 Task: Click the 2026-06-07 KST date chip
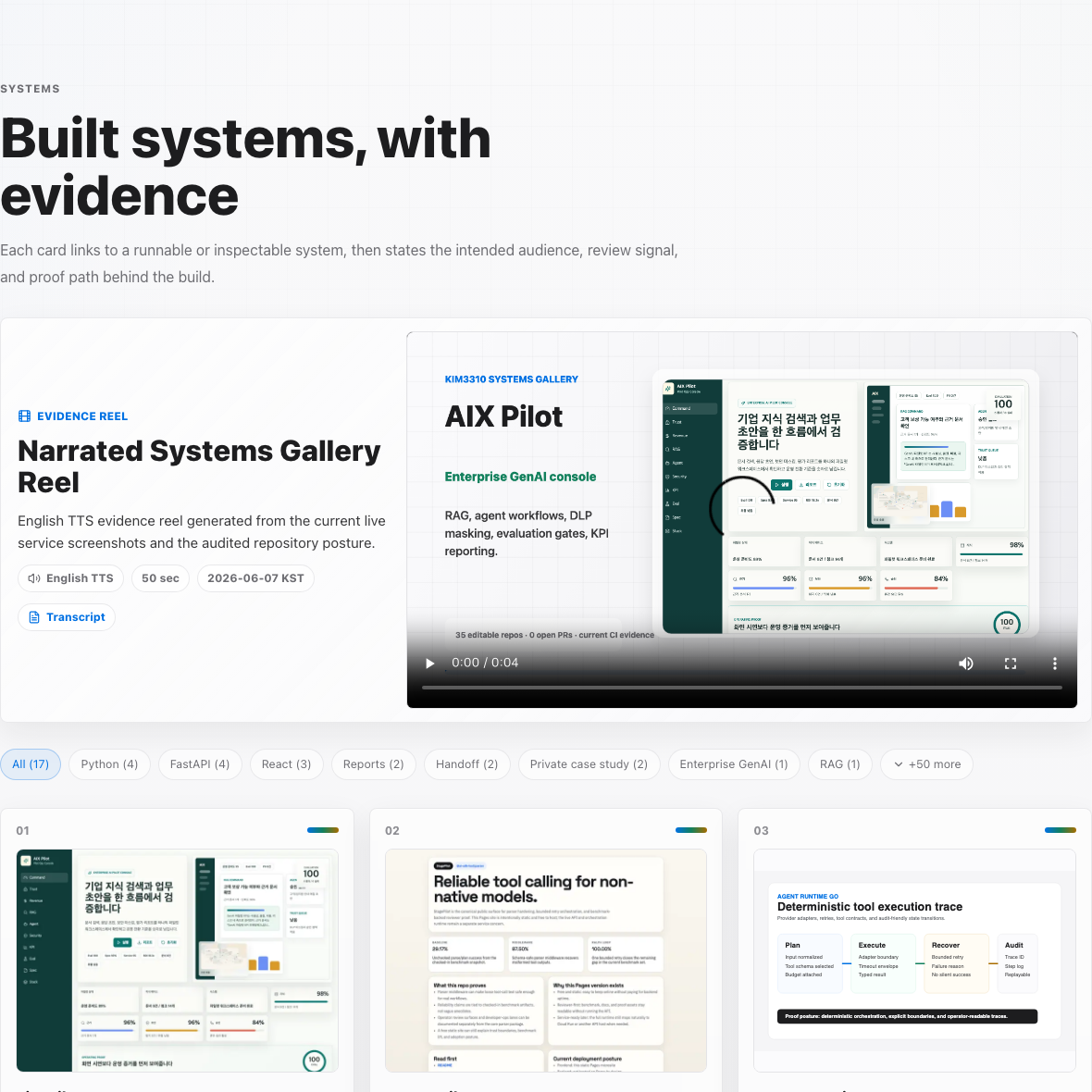pyautogui.click(x=255, y=578)
